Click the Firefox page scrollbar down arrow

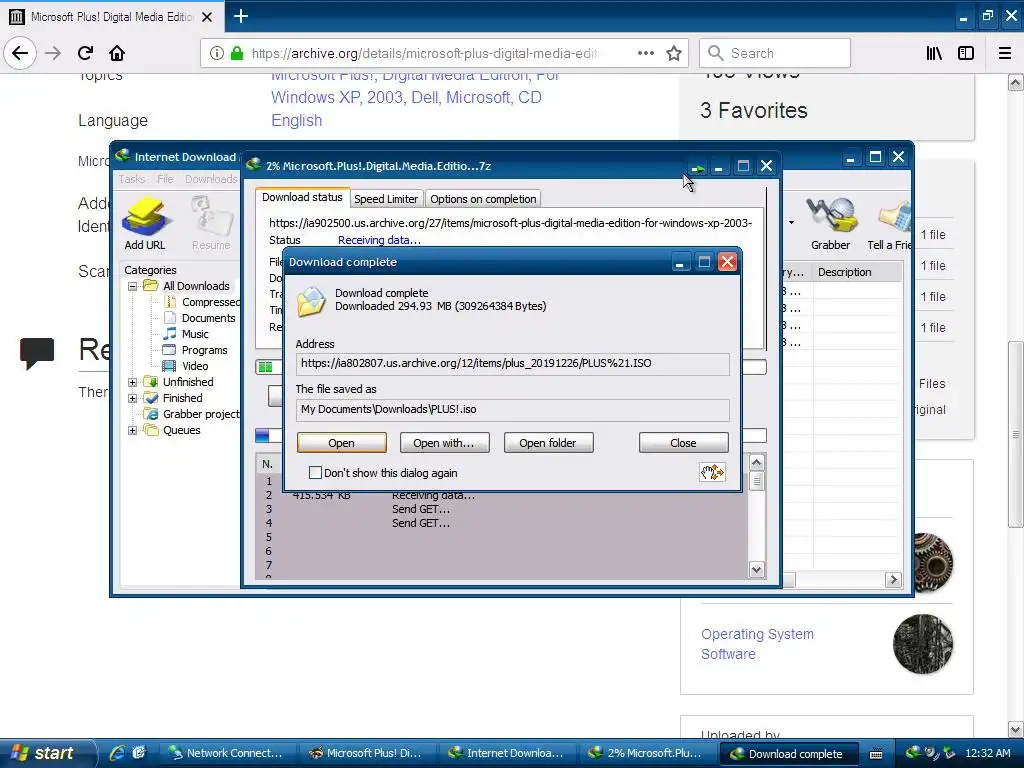[1016, 729]
